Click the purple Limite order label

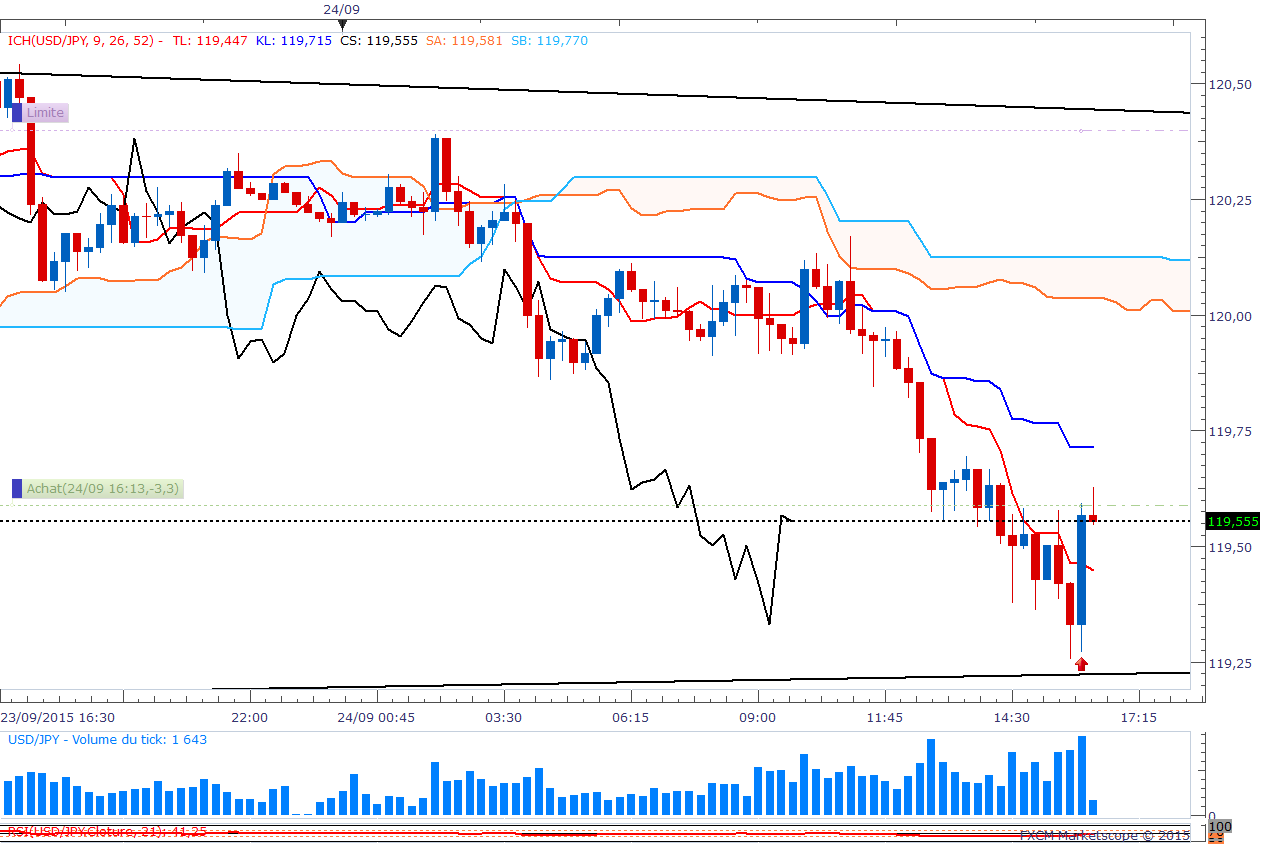[x=46, y=113]
